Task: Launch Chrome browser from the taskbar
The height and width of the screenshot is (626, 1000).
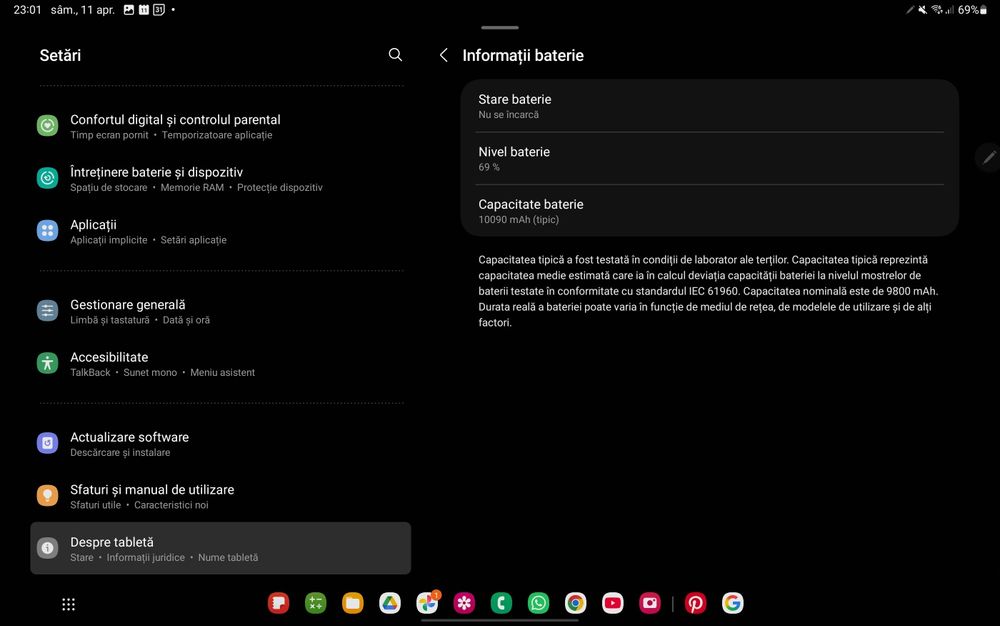Action: pos(575,603)
